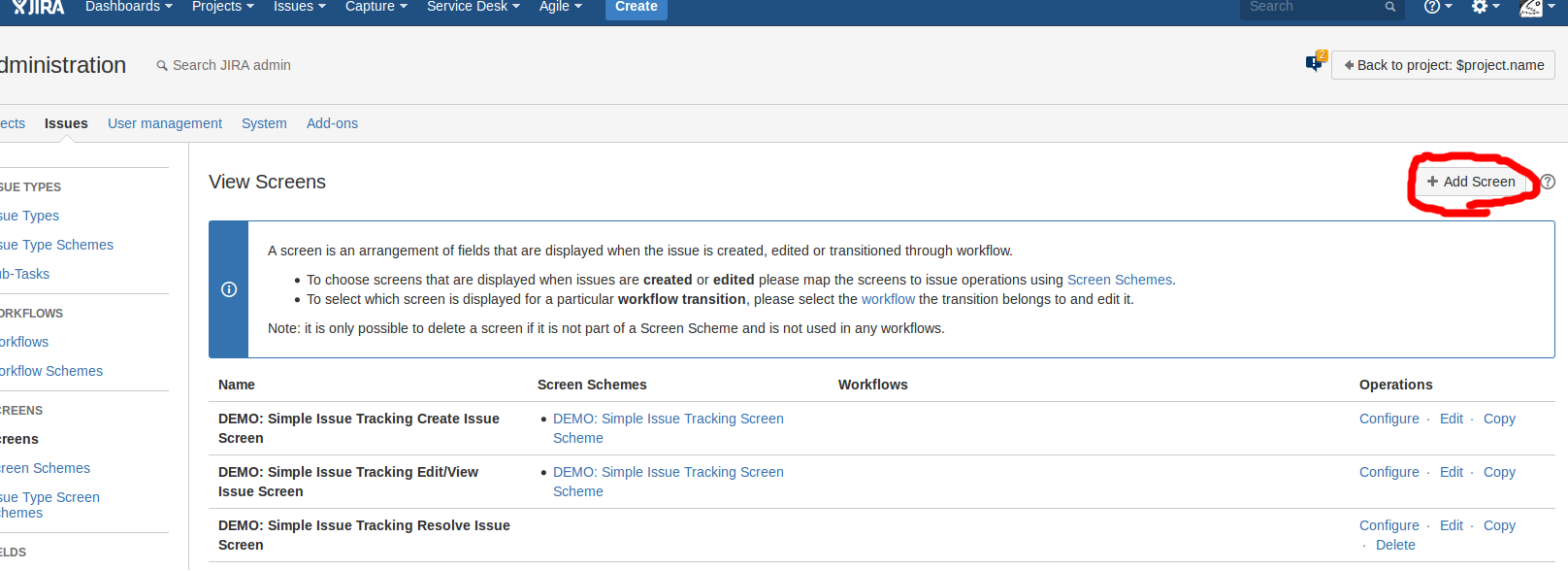Click the blue Create button

click(636, 8)
